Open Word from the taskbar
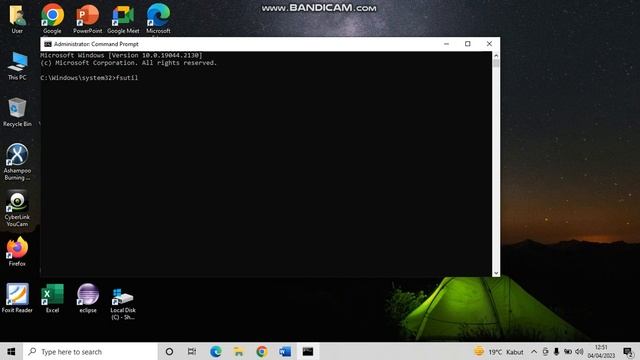This screenshot has height=360, width=640. pos(285,351)
